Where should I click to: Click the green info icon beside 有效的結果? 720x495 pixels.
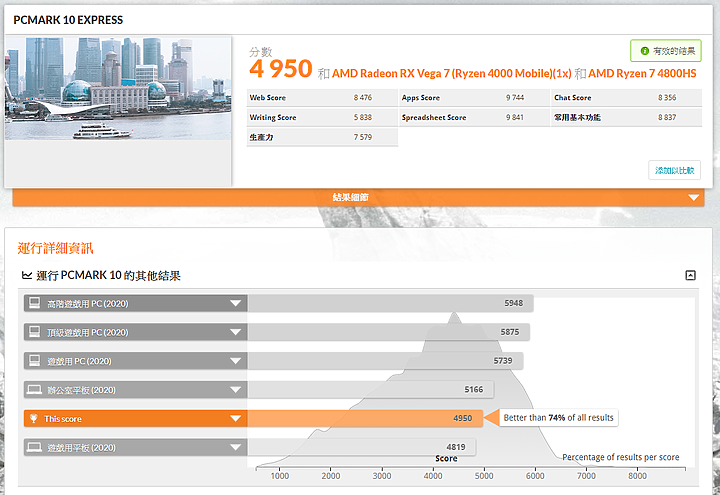click(644, 51)
